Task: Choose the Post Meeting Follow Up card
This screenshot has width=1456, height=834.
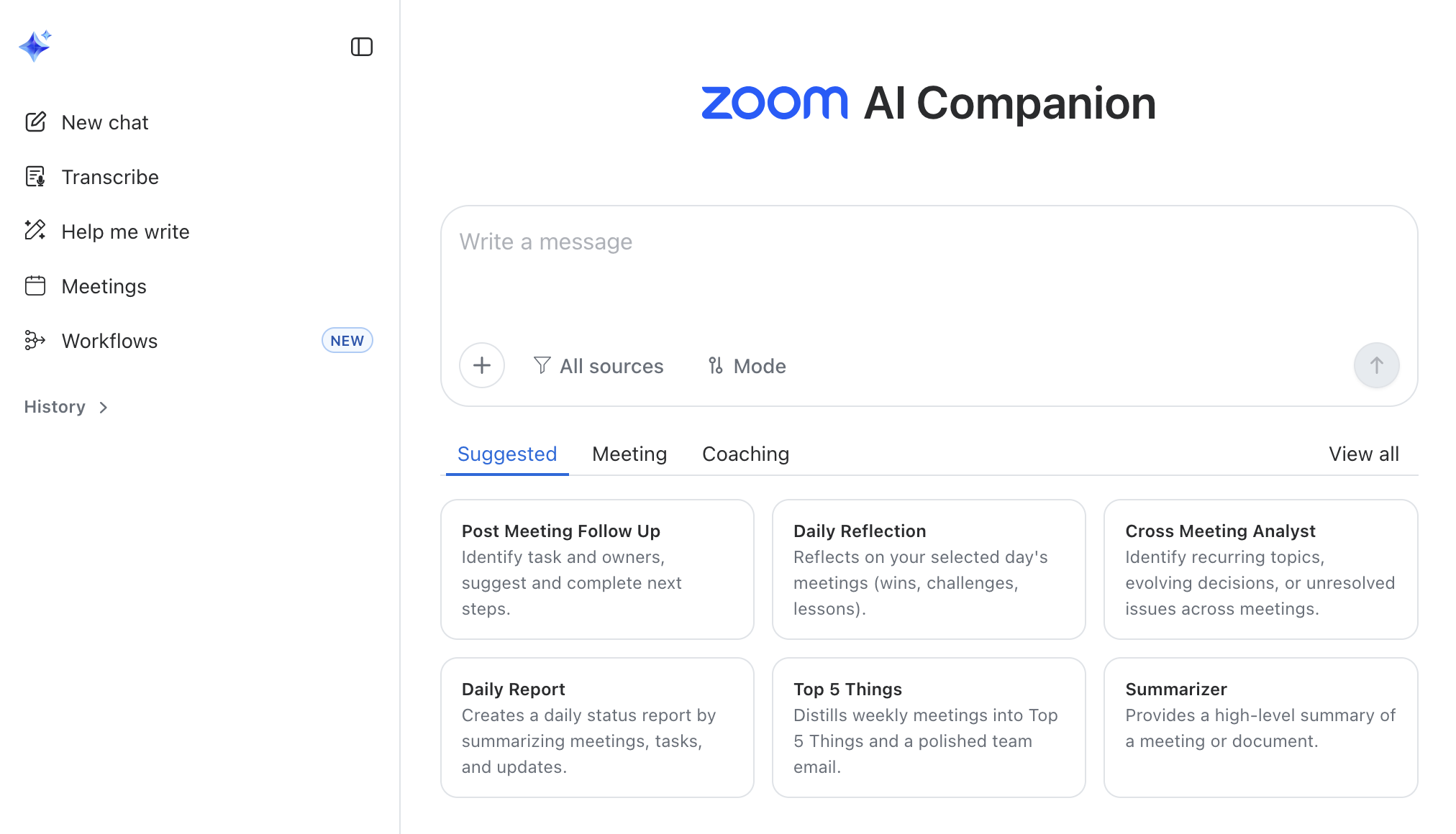Action: click(x=597, y=569)
